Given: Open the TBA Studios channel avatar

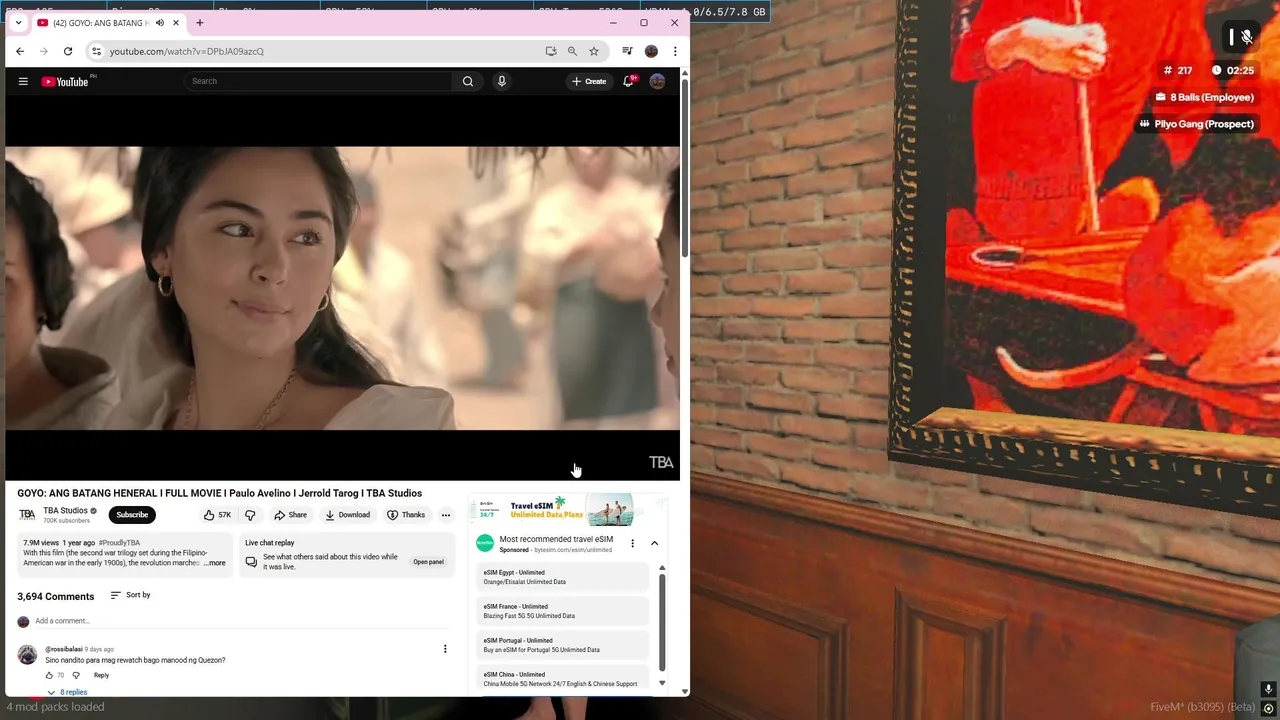Looking at the screenshot, I should tap(27, 515).
